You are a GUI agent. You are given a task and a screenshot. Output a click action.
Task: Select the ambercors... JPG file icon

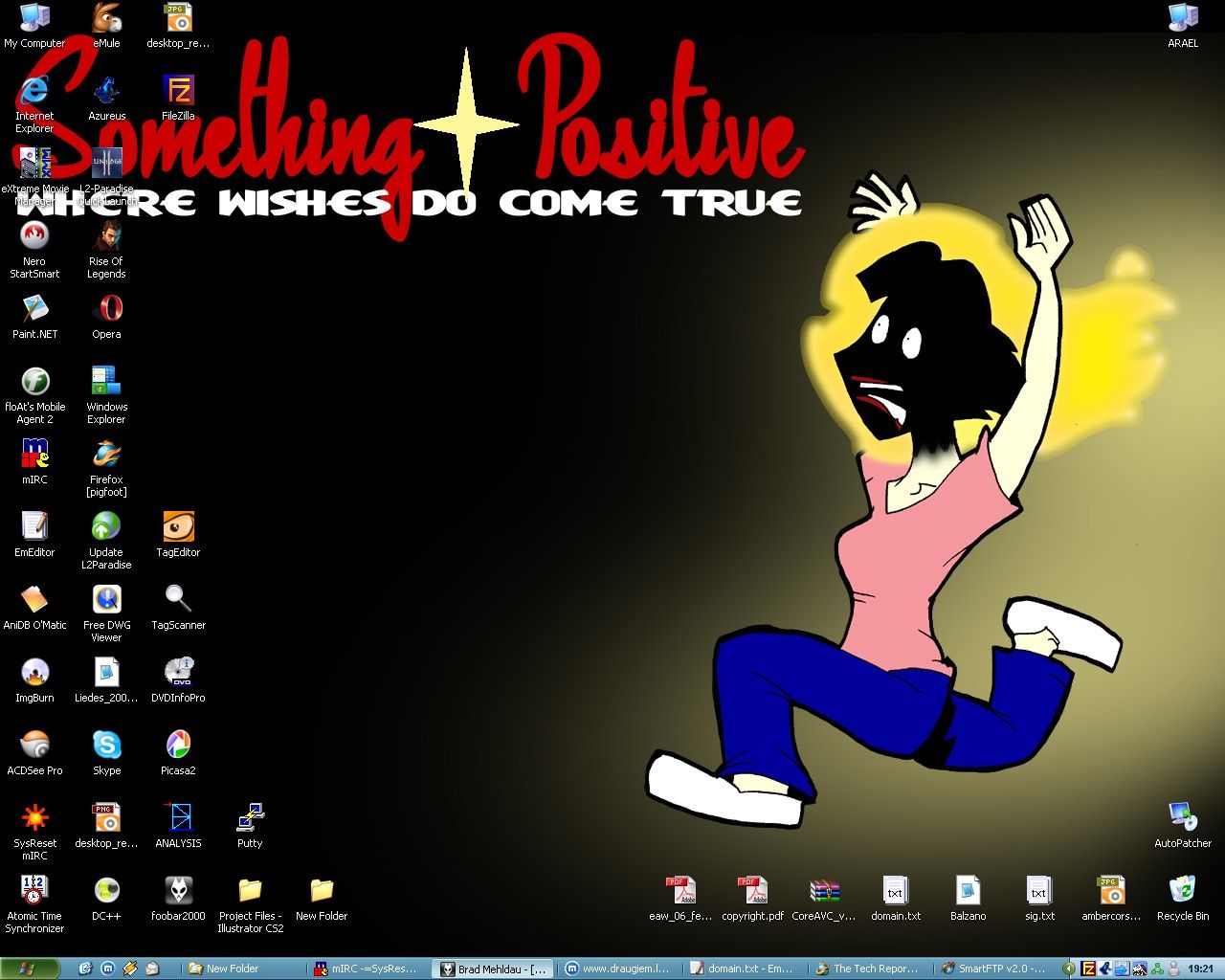[1111, 898]
